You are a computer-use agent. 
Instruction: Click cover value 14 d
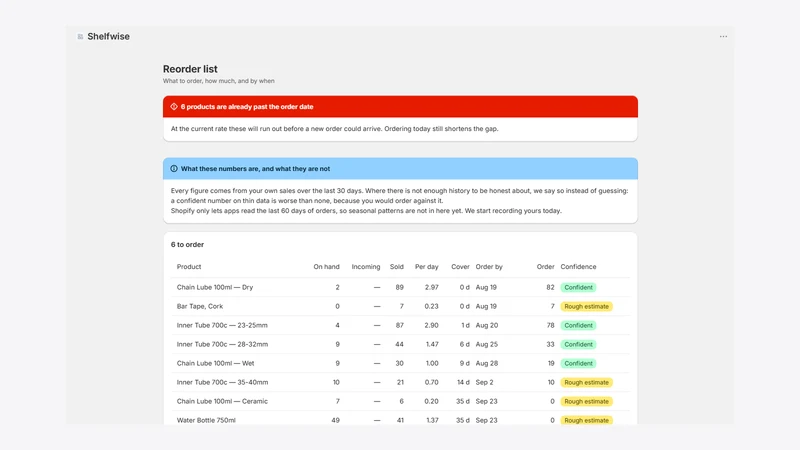(463, 382)
